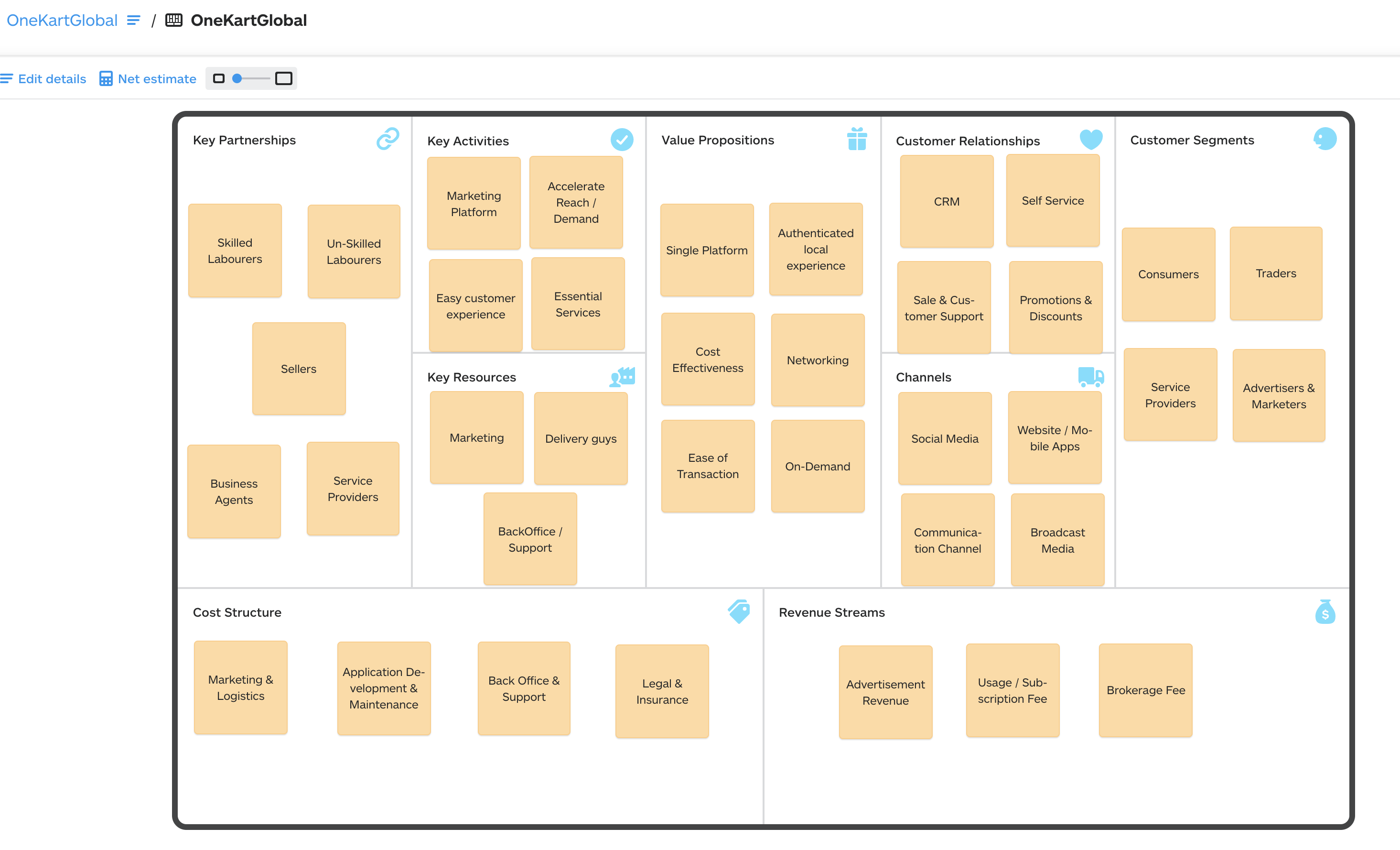Image resolution: width=1400 pixels, height=850 pixels.
Task: Click the Revenue Streams money bag icon
Action: point(1325,612)
